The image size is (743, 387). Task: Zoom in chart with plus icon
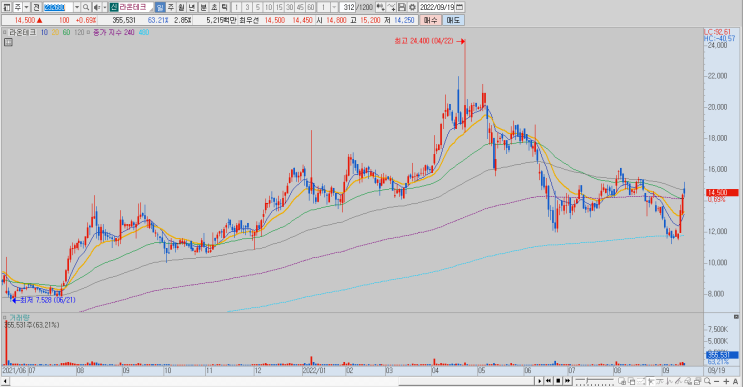click(726, 381)
